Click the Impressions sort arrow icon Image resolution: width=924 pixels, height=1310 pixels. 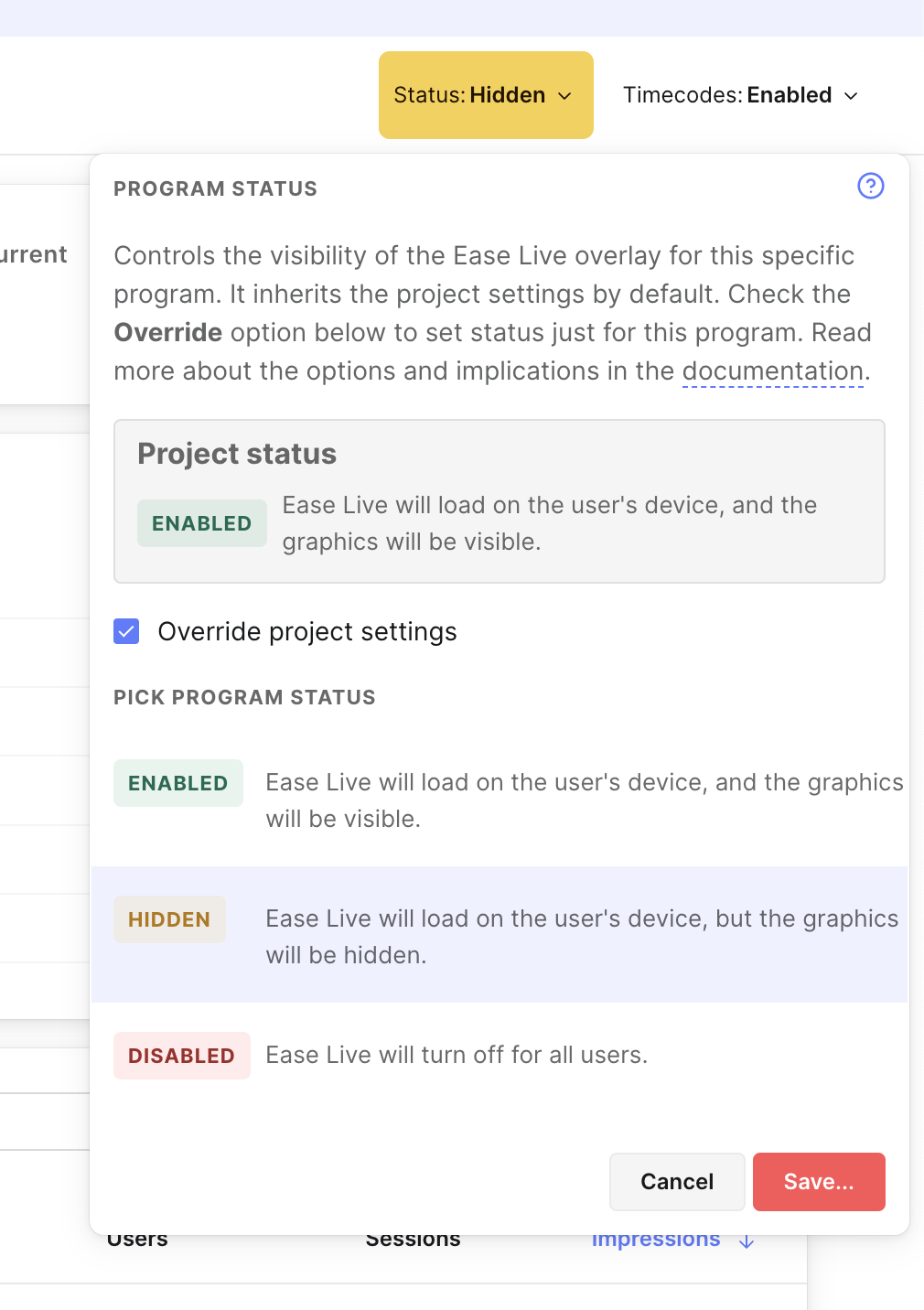click(x=747, y=1240)
